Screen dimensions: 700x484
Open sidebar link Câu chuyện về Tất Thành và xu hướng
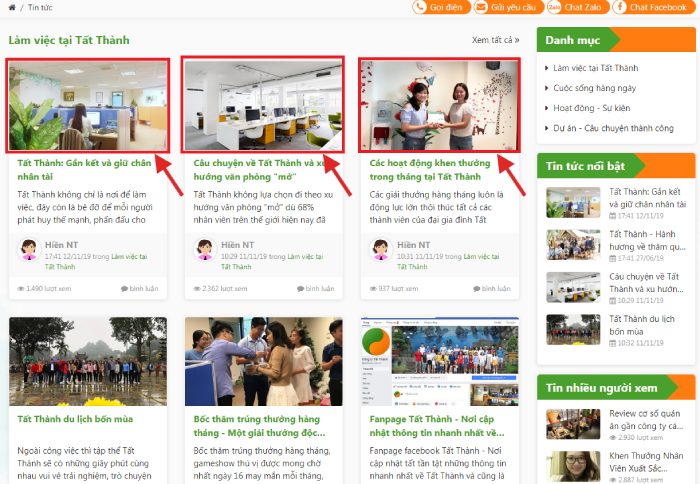646,283
